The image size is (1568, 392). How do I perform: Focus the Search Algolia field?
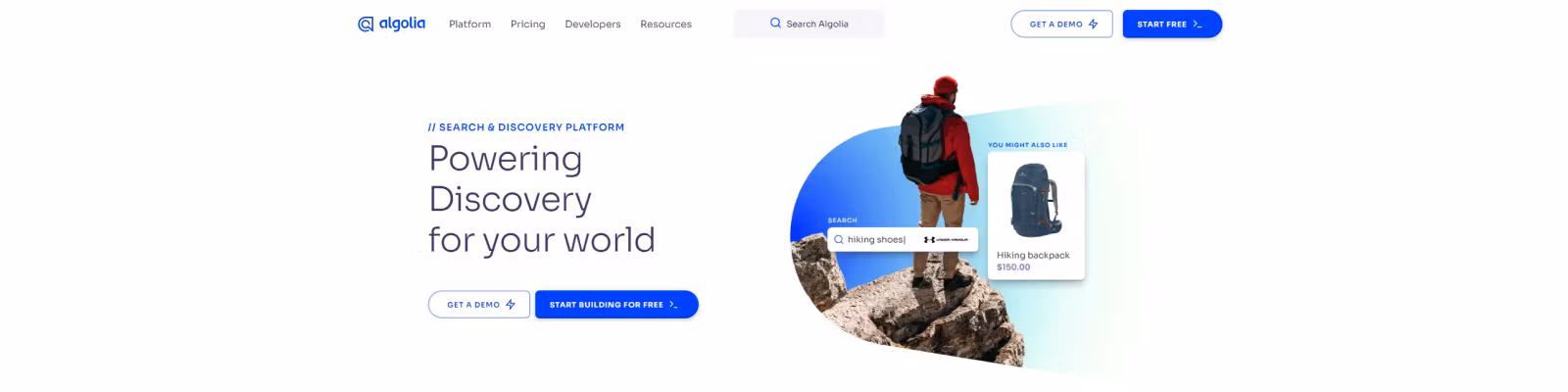pos(808,24)
